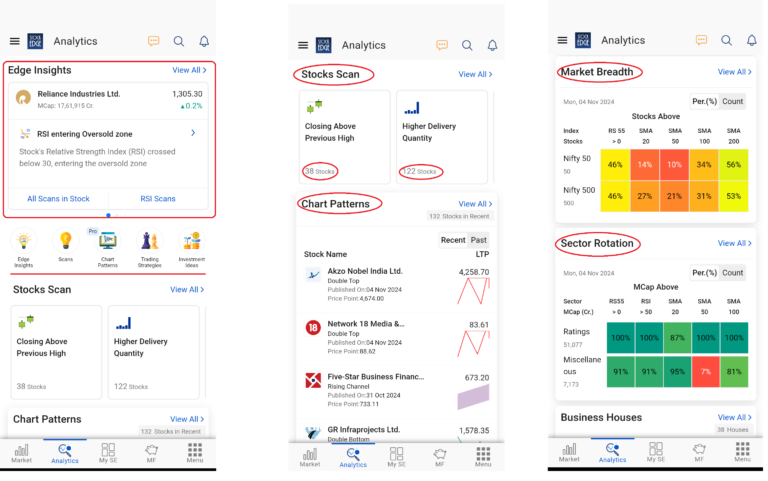Tap the Trading Strategies chess icon

(x=149, y=241)
